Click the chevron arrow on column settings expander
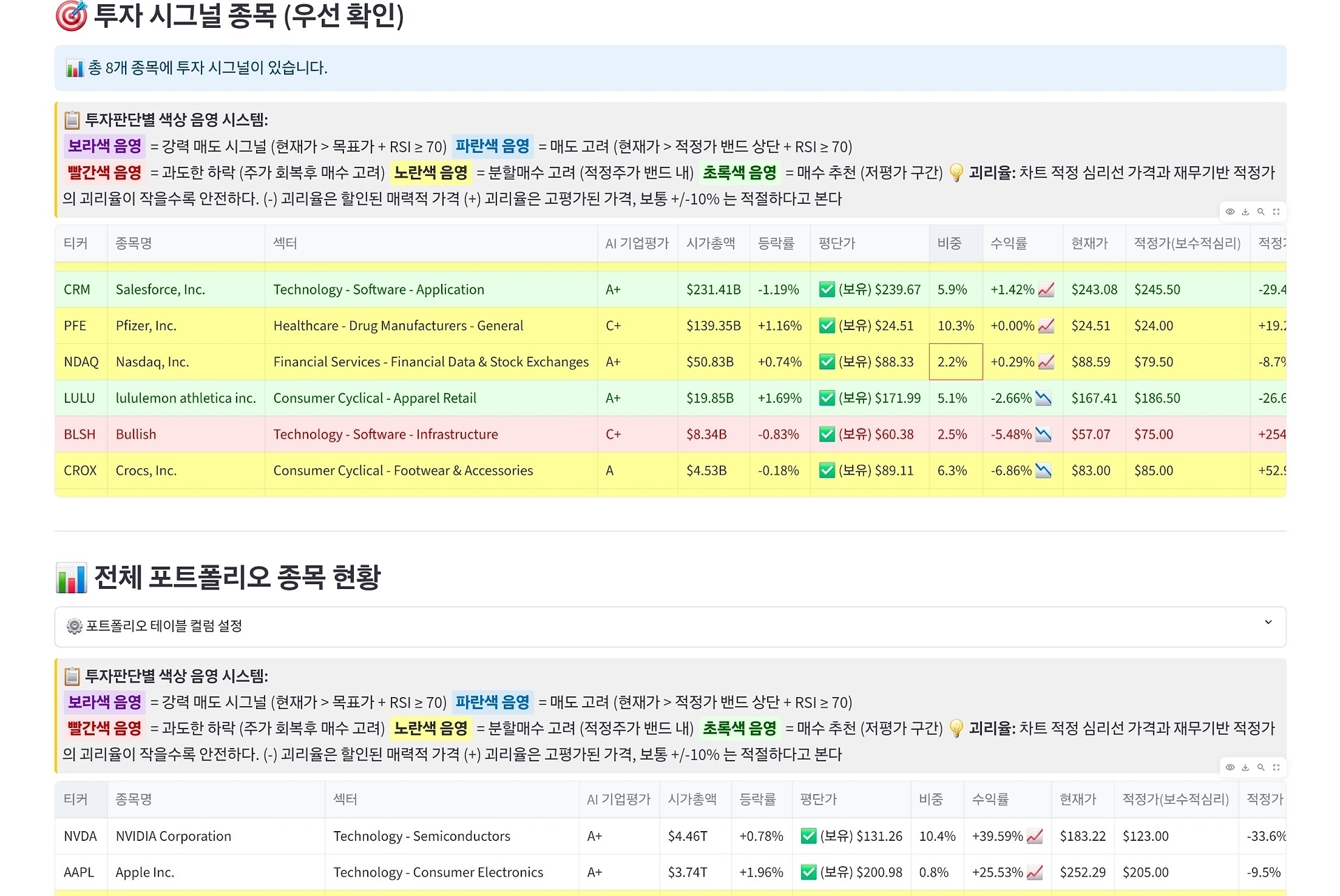This screenshot has width=1340, height=896. [1267, 622]
